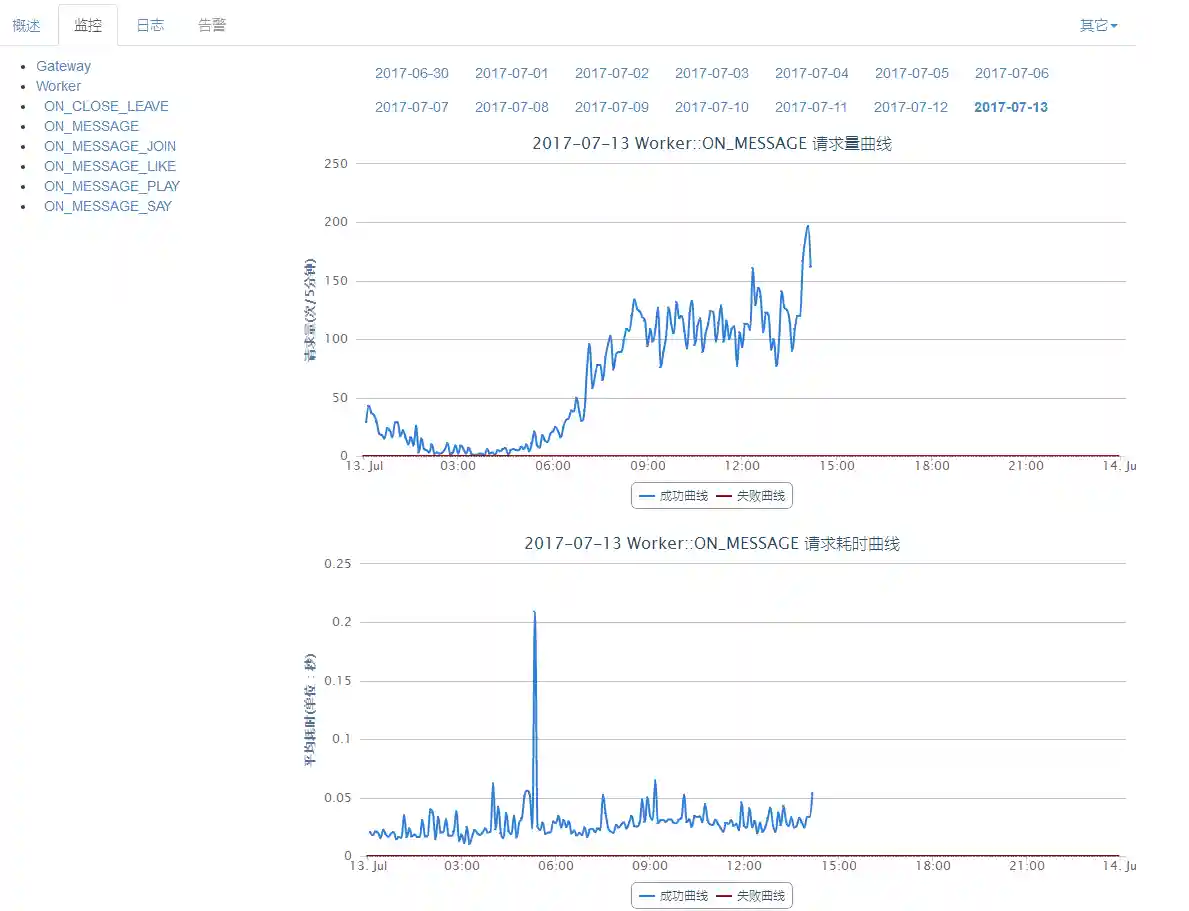The height and width of the screenshot is (911, 1189).
Task: Open the Gateway link in sidebar
Action: (64, 66)
